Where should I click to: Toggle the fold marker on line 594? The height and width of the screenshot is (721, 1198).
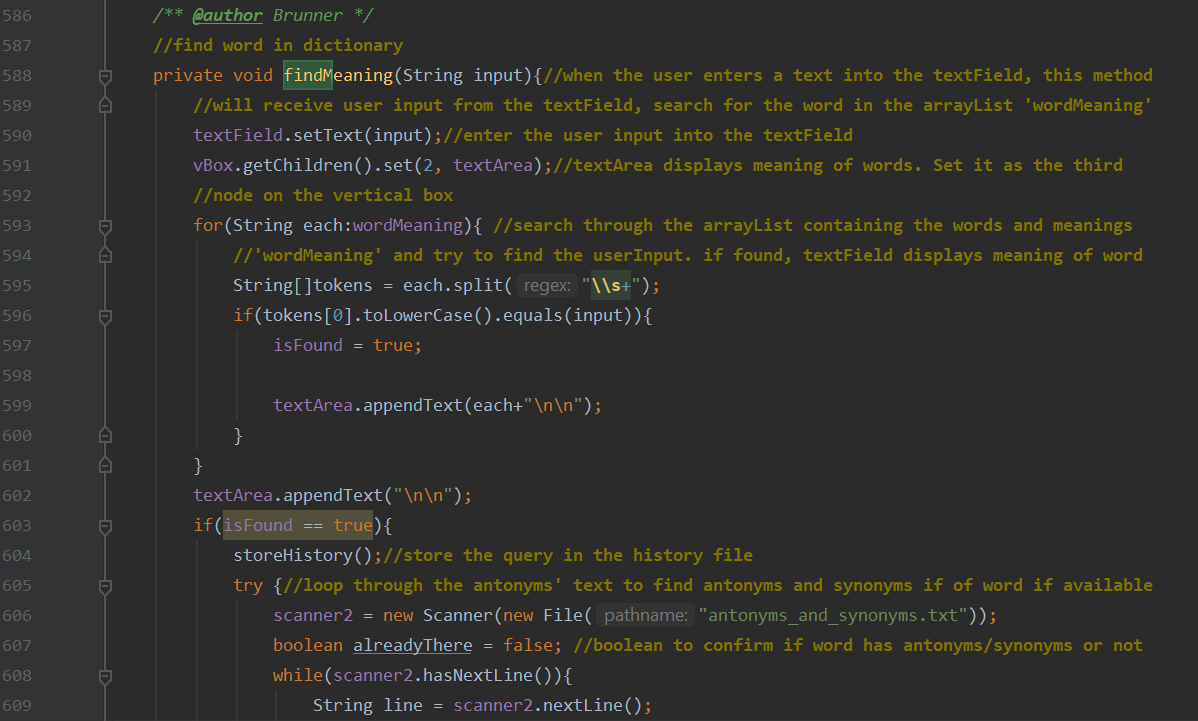[x=105, y=256]
